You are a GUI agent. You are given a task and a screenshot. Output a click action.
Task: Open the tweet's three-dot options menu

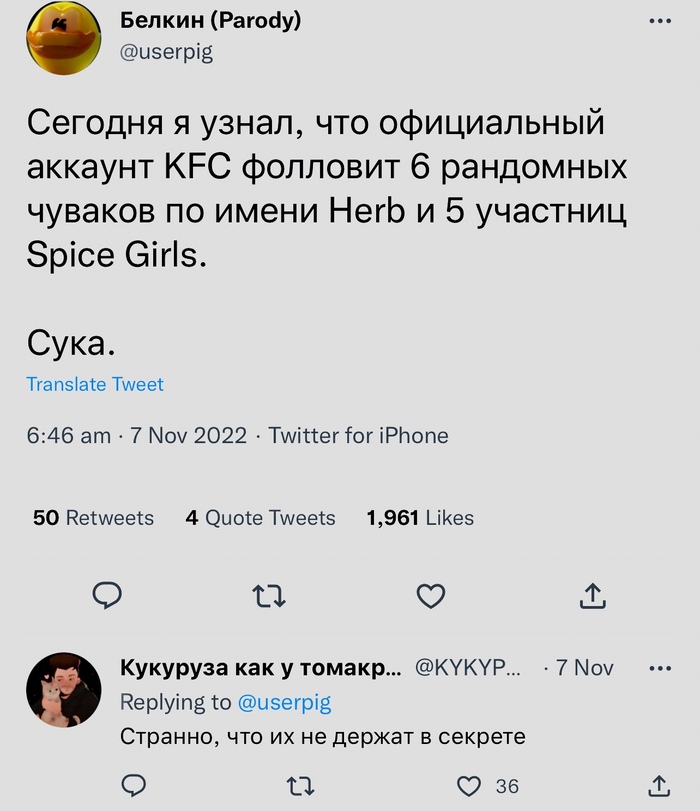[662, 22]
